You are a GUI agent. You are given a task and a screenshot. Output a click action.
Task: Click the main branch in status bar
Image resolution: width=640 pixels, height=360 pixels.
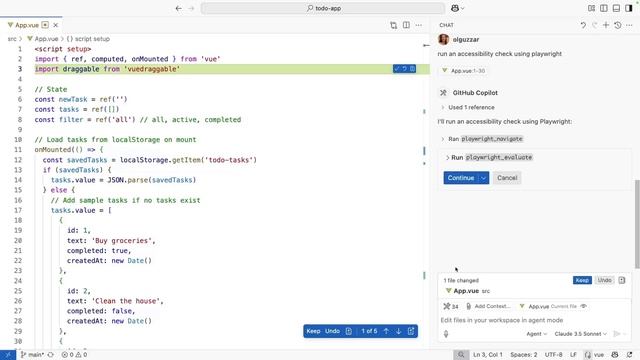pos(32,355)
